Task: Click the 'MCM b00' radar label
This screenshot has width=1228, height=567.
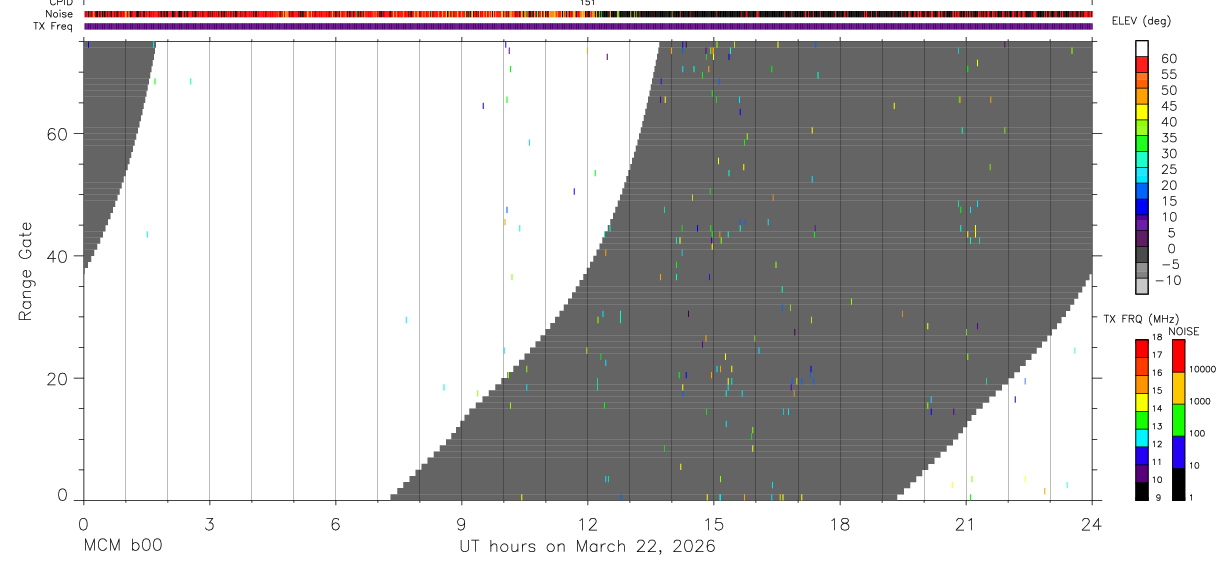Action: click(122, 546)
